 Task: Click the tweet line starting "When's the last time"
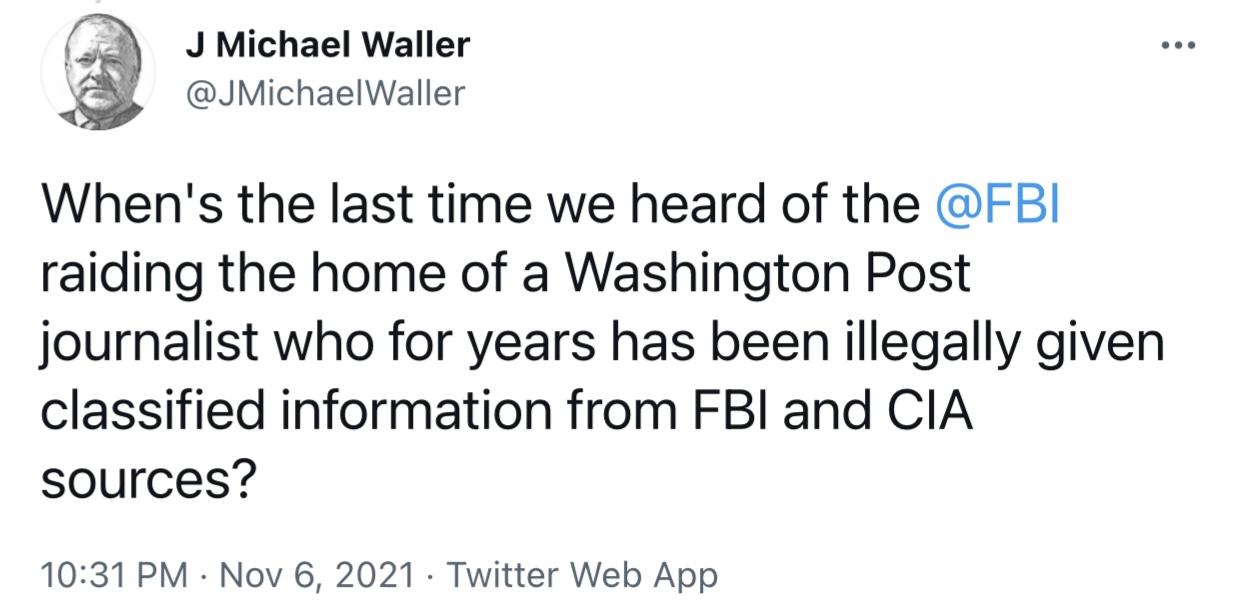point(551,207)
